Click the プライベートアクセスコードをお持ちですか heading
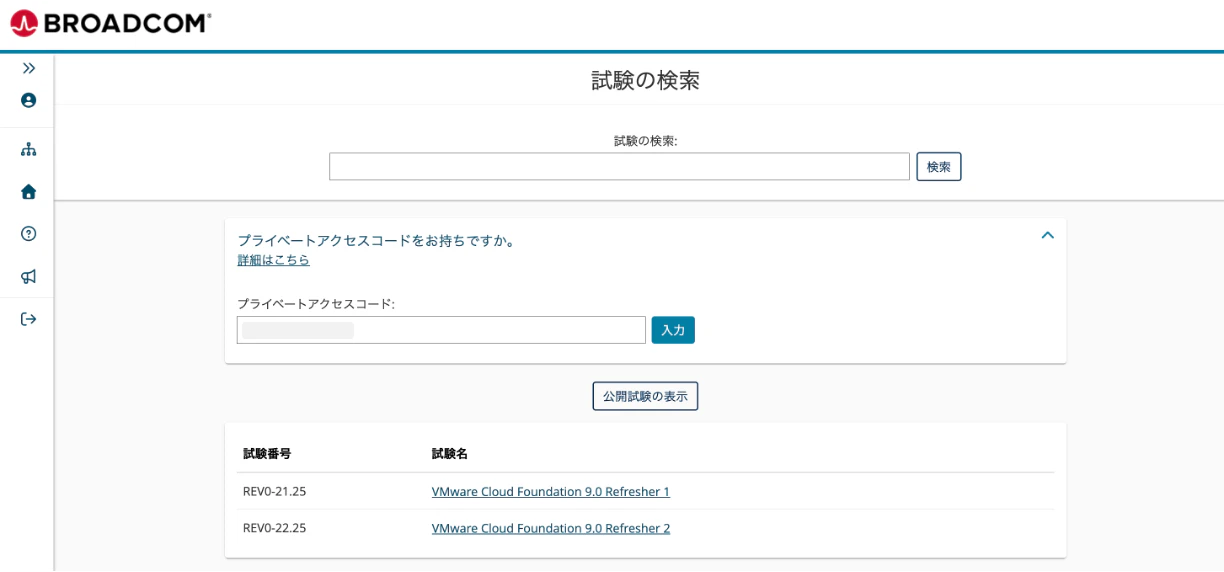Image resolution: width=1224 pixels, height=572 pixels. point(377,241)
